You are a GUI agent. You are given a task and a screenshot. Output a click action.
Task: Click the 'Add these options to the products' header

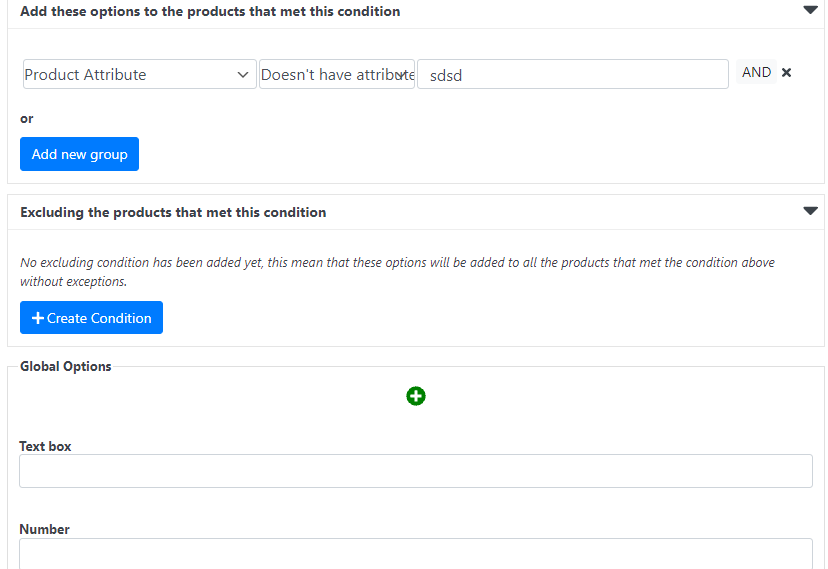tap(210, 12)
